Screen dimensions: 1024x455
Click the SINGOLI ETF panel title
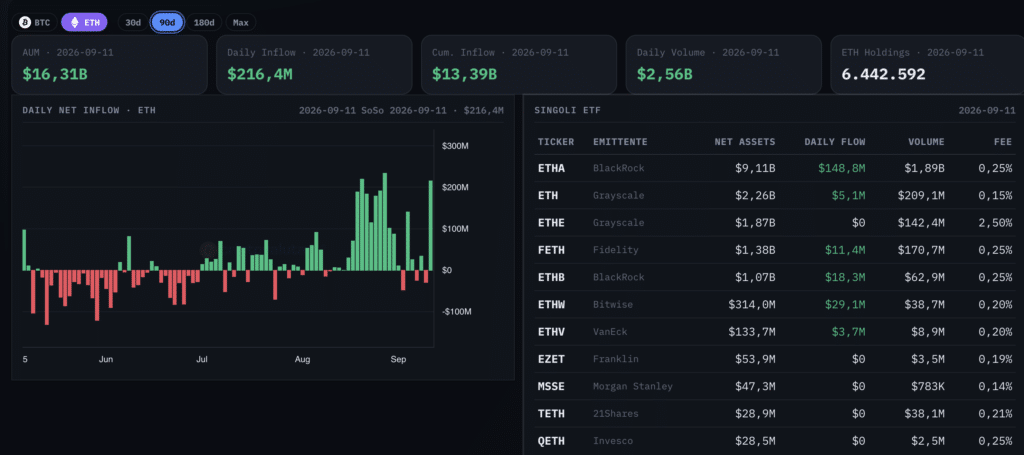[568, 110]
